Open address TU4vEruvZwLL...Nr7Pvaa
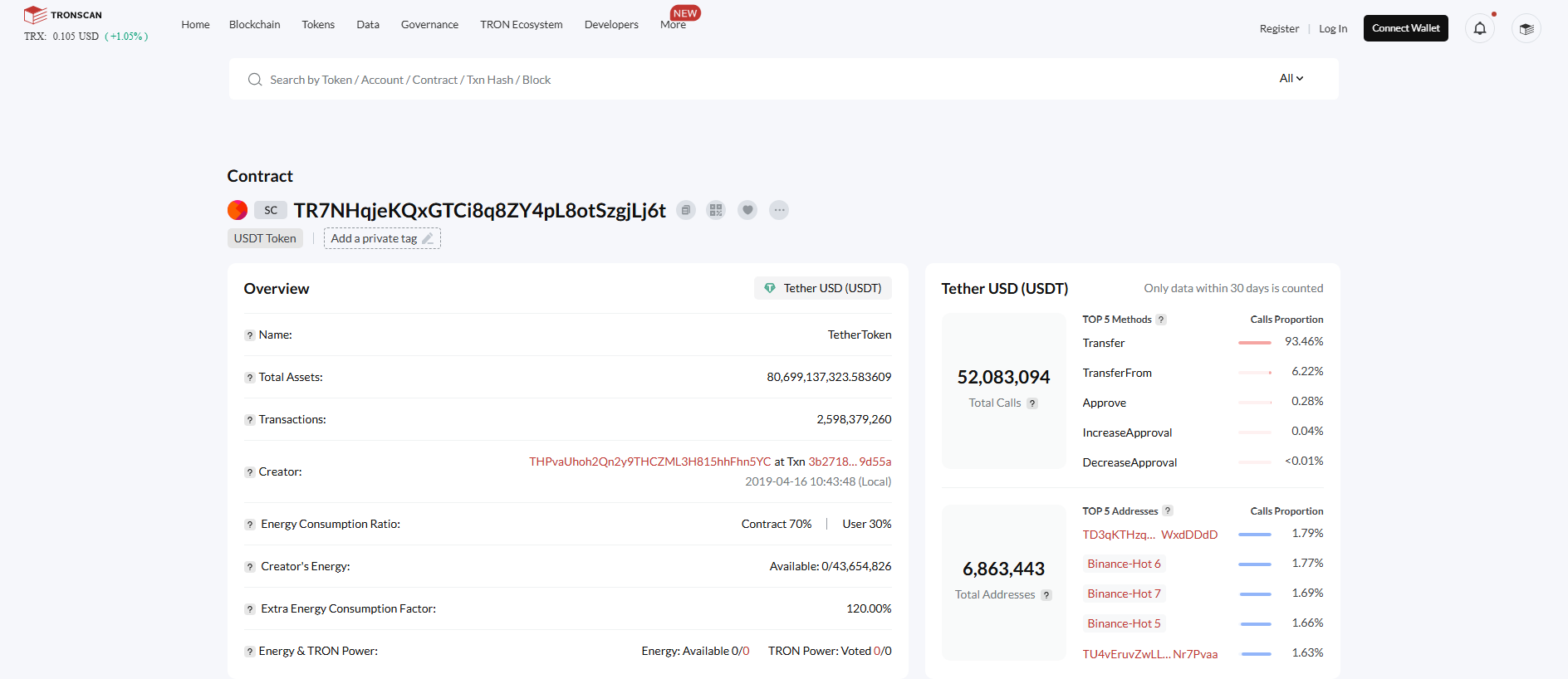 (1150, 654)
